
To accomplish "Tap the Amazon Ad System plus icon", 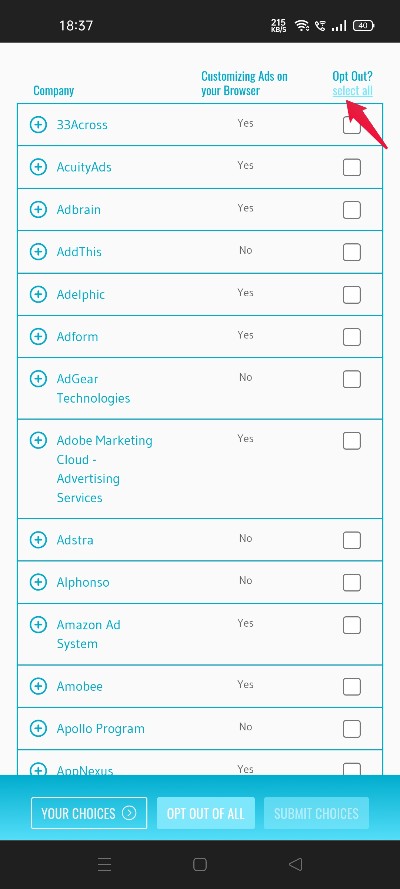I will coord(38,624).
